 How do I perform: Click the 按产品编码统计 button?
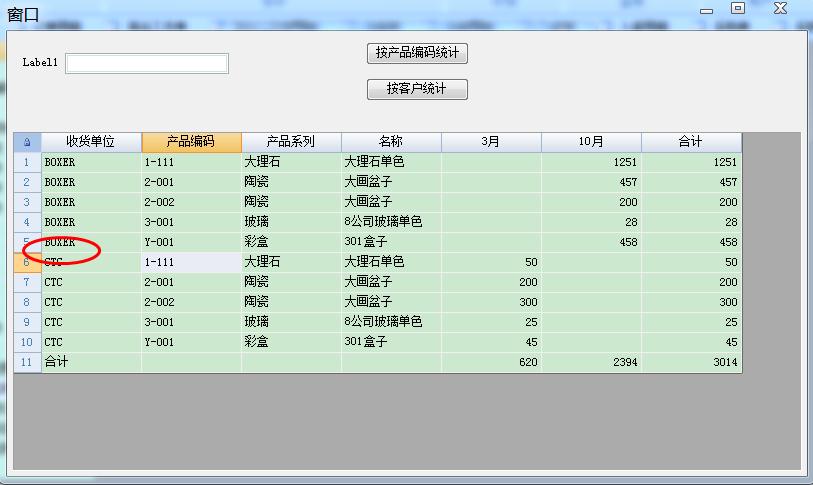417,53
